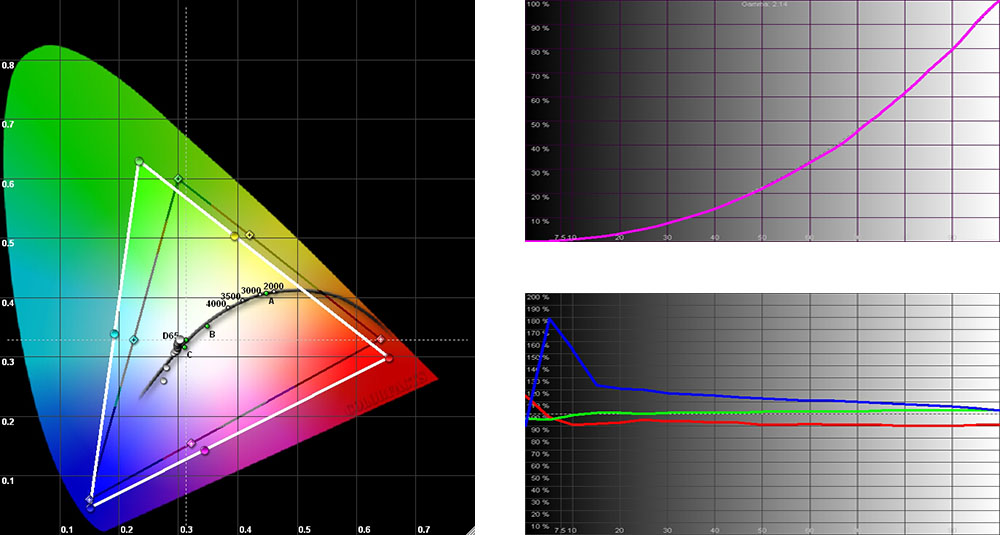This screenshot has width=1000, height=535.
Task: Click illuminant A label on the curve
Action: click(270, 302)
